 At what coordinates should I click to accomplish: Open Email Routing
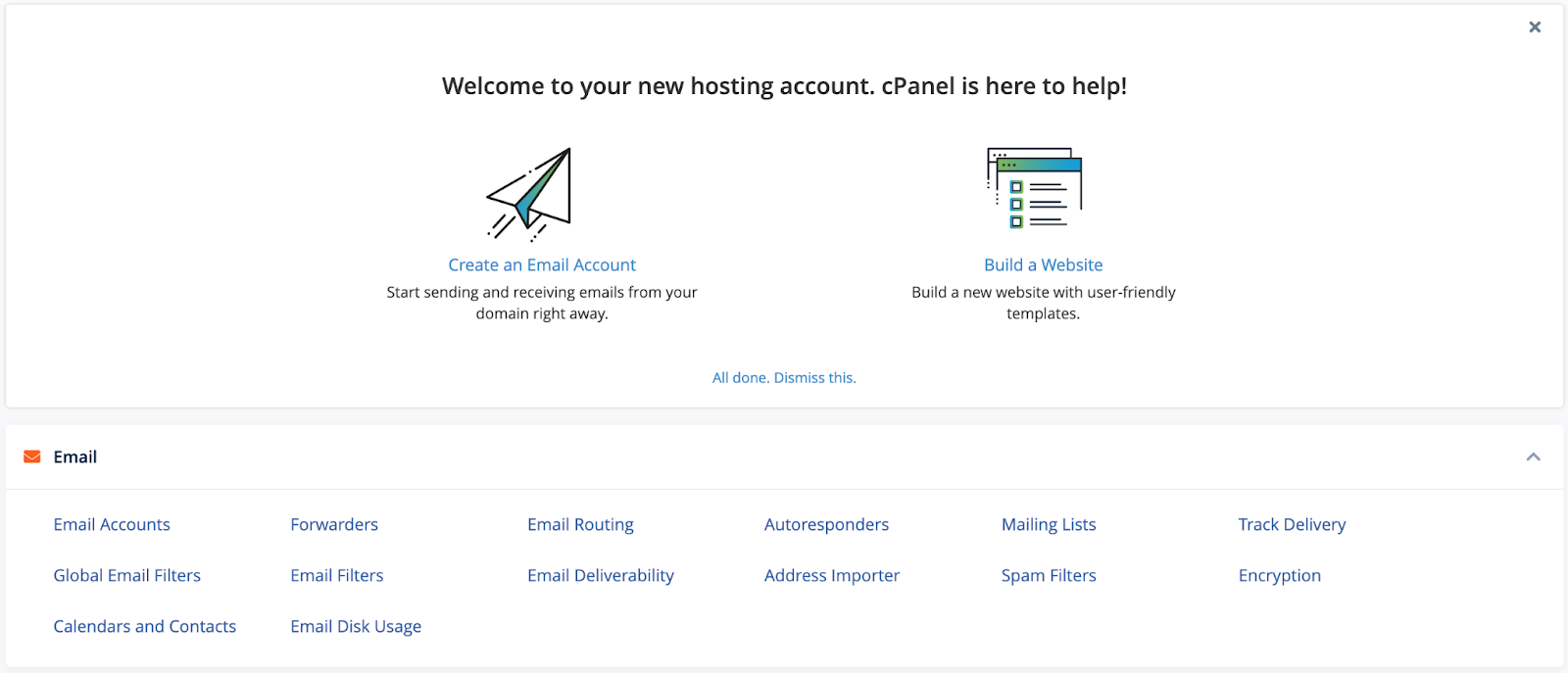580,525
